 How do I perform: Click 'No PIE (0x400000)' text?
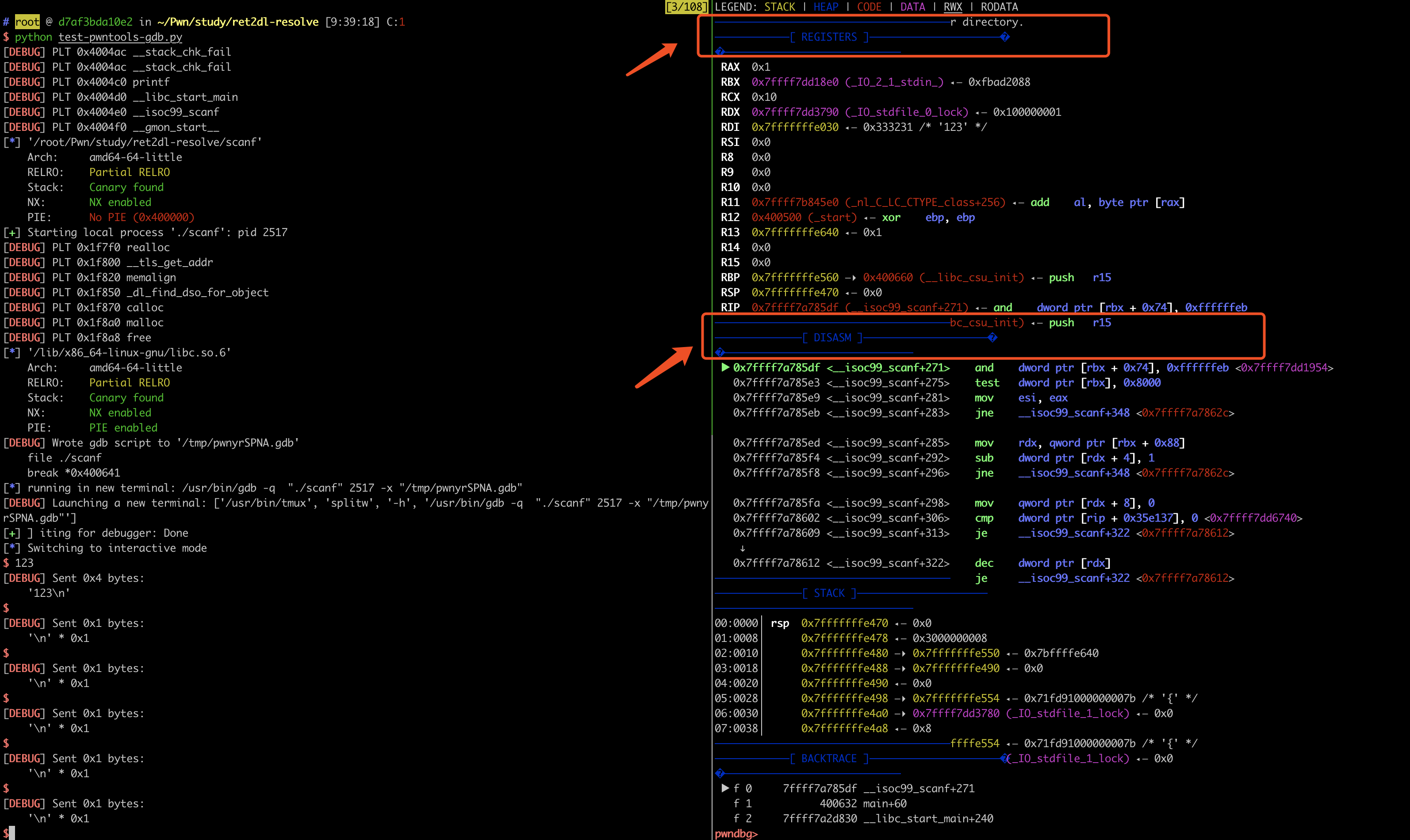click(x=142, y=218)
